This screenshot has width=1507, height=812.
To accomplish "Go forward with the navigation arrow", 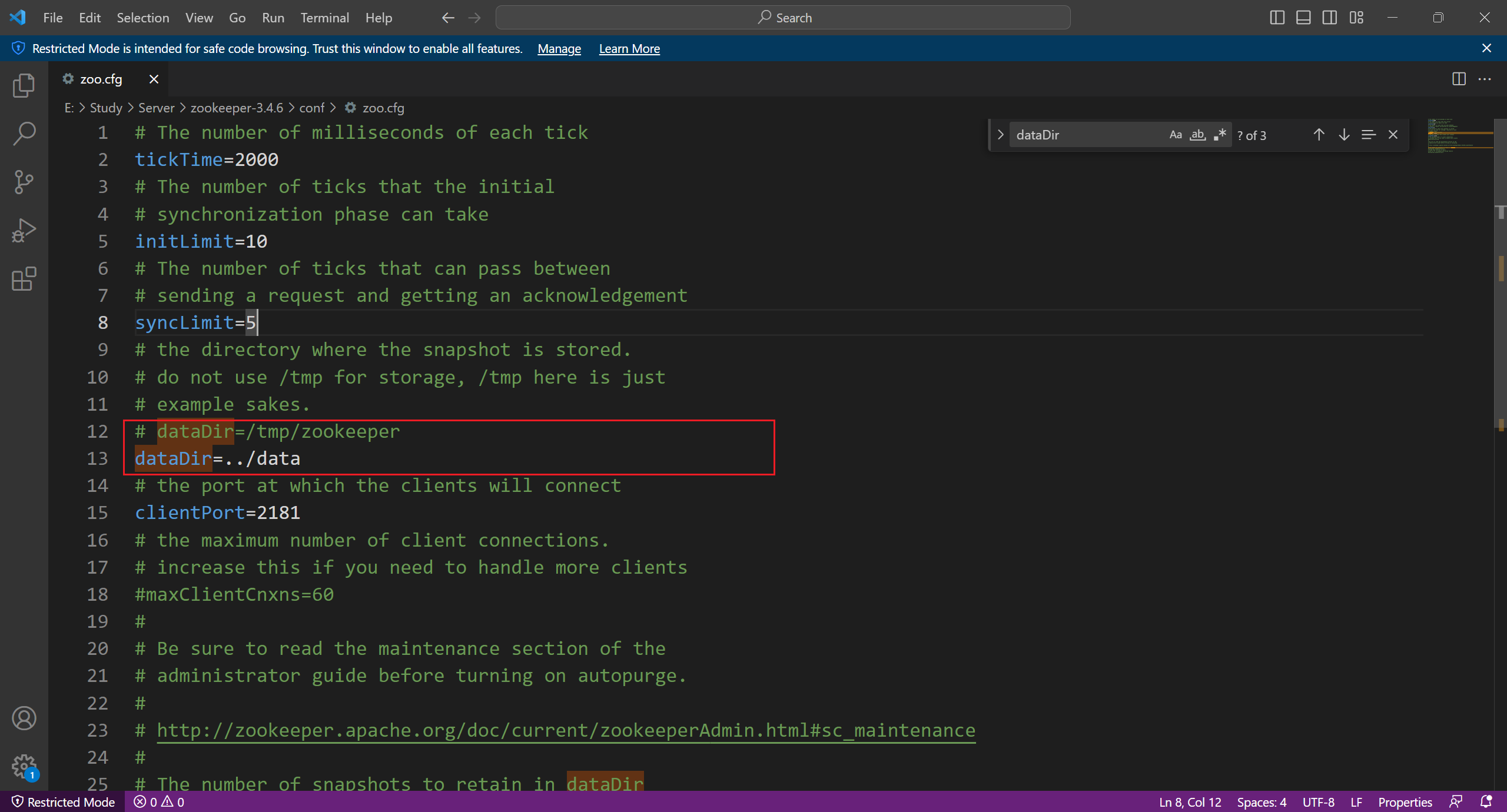I will [x=474, y=18].
